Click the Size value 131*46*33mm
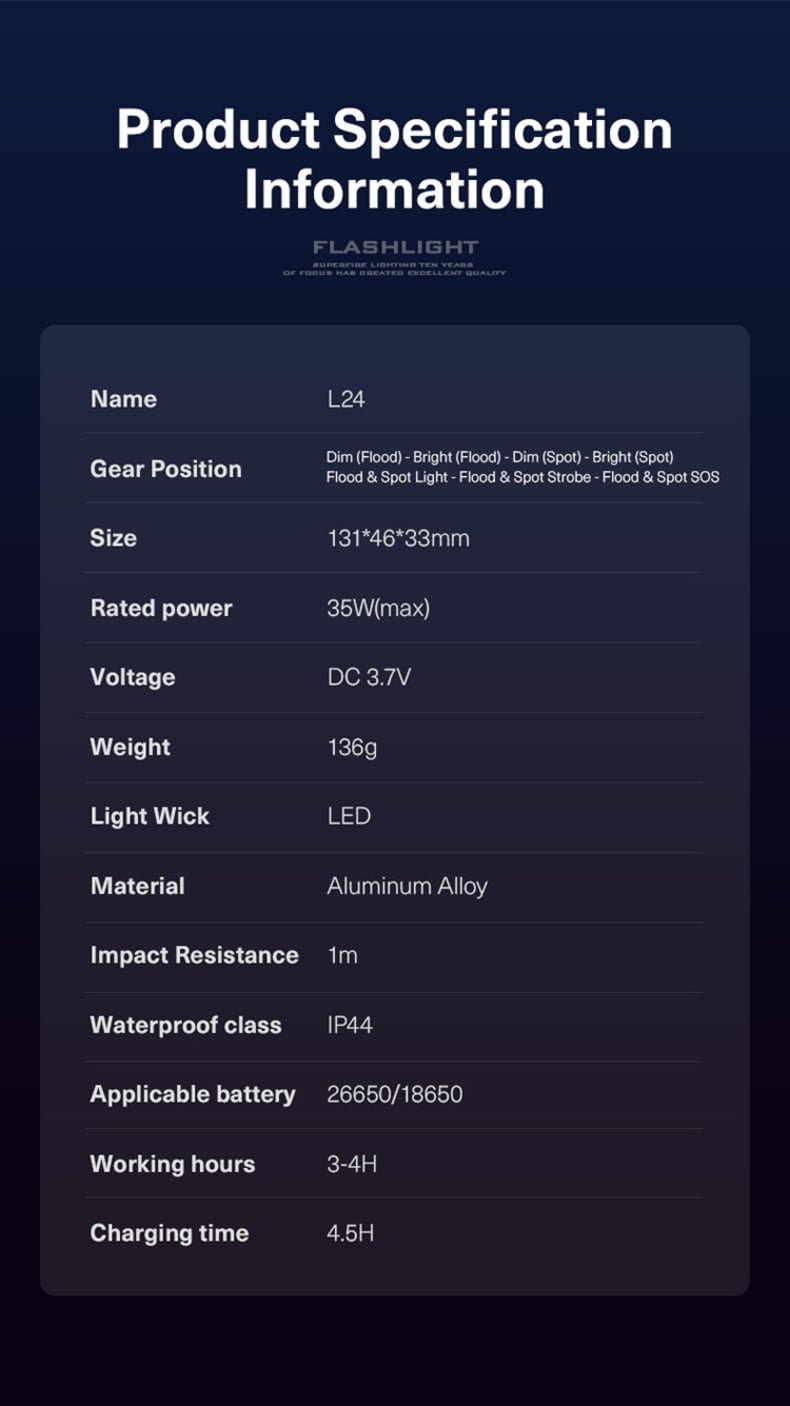 398,538
